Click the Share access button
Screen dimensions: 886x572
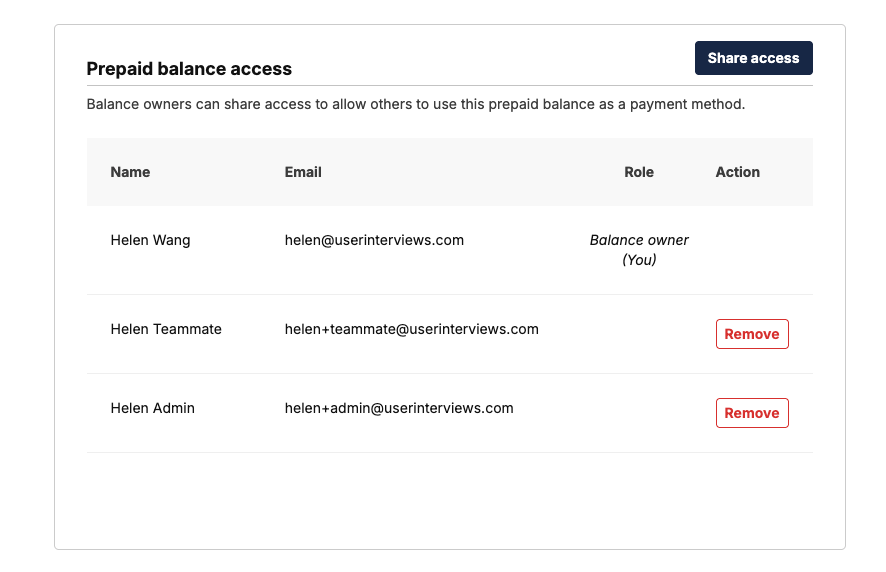(x=753, y=58)
